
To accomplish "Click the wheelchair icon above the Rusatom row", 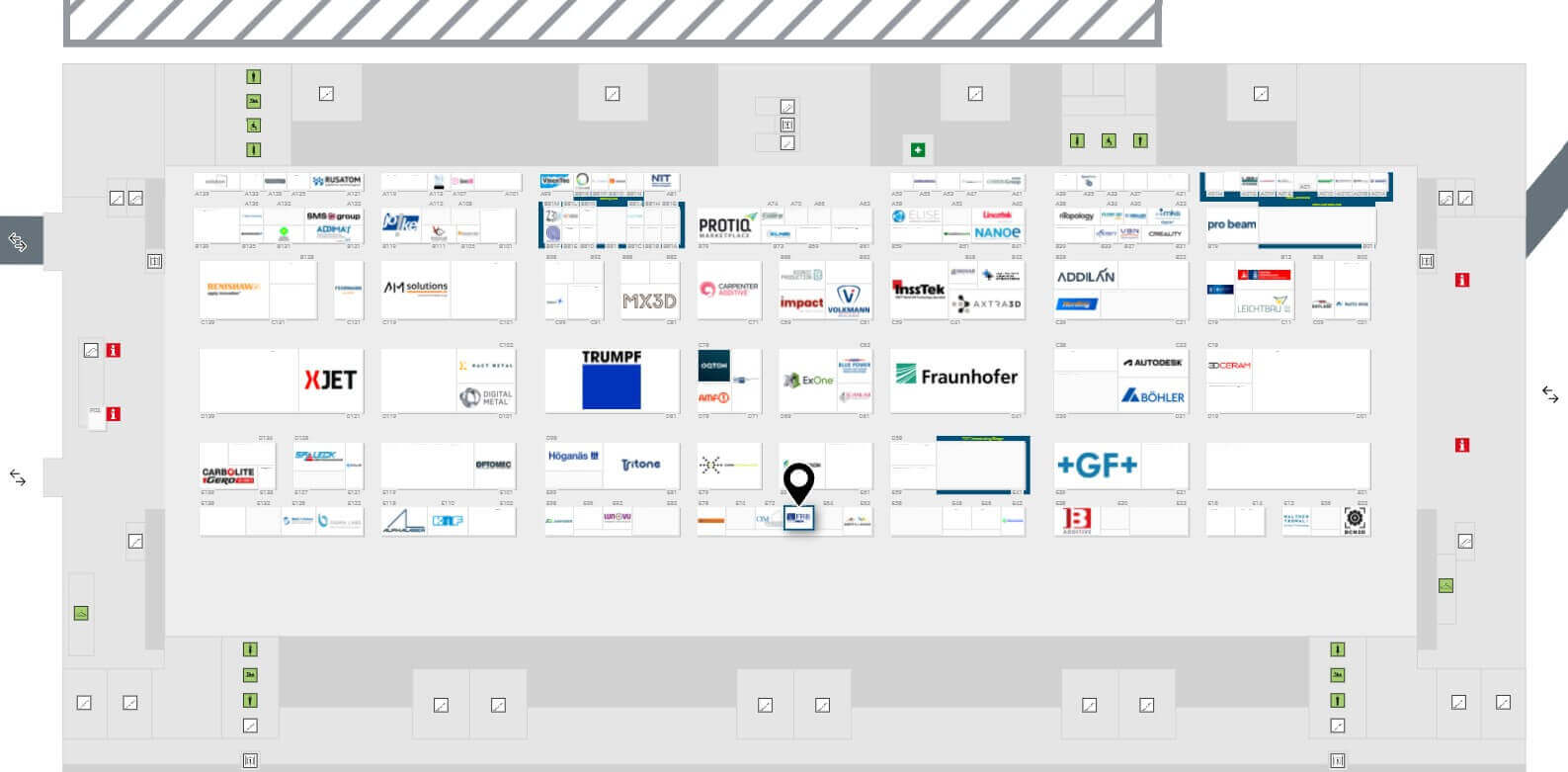I will click(x=254, y=126).
